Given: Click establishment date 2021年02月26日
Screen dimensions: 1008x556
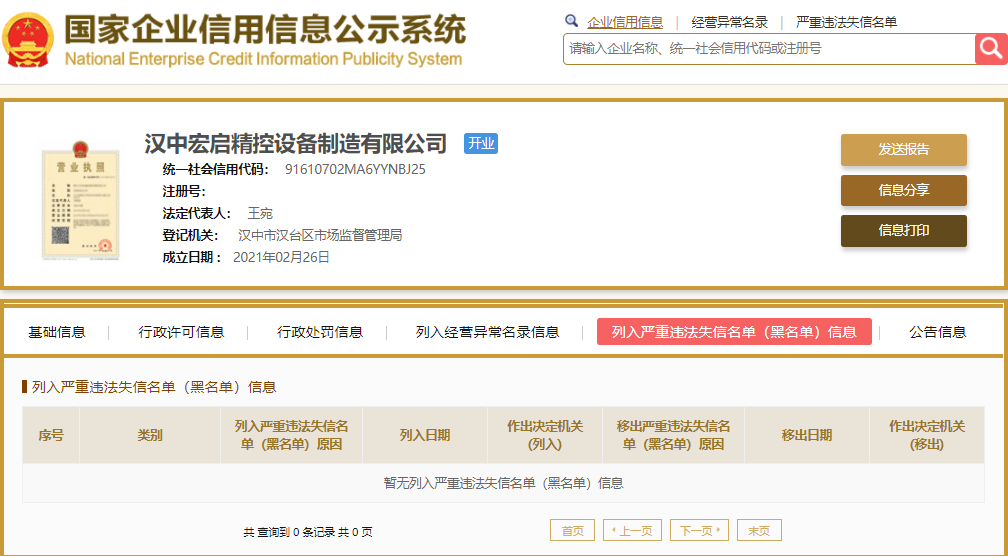Looking at the screenshot, I should click(x=282, y=258).
